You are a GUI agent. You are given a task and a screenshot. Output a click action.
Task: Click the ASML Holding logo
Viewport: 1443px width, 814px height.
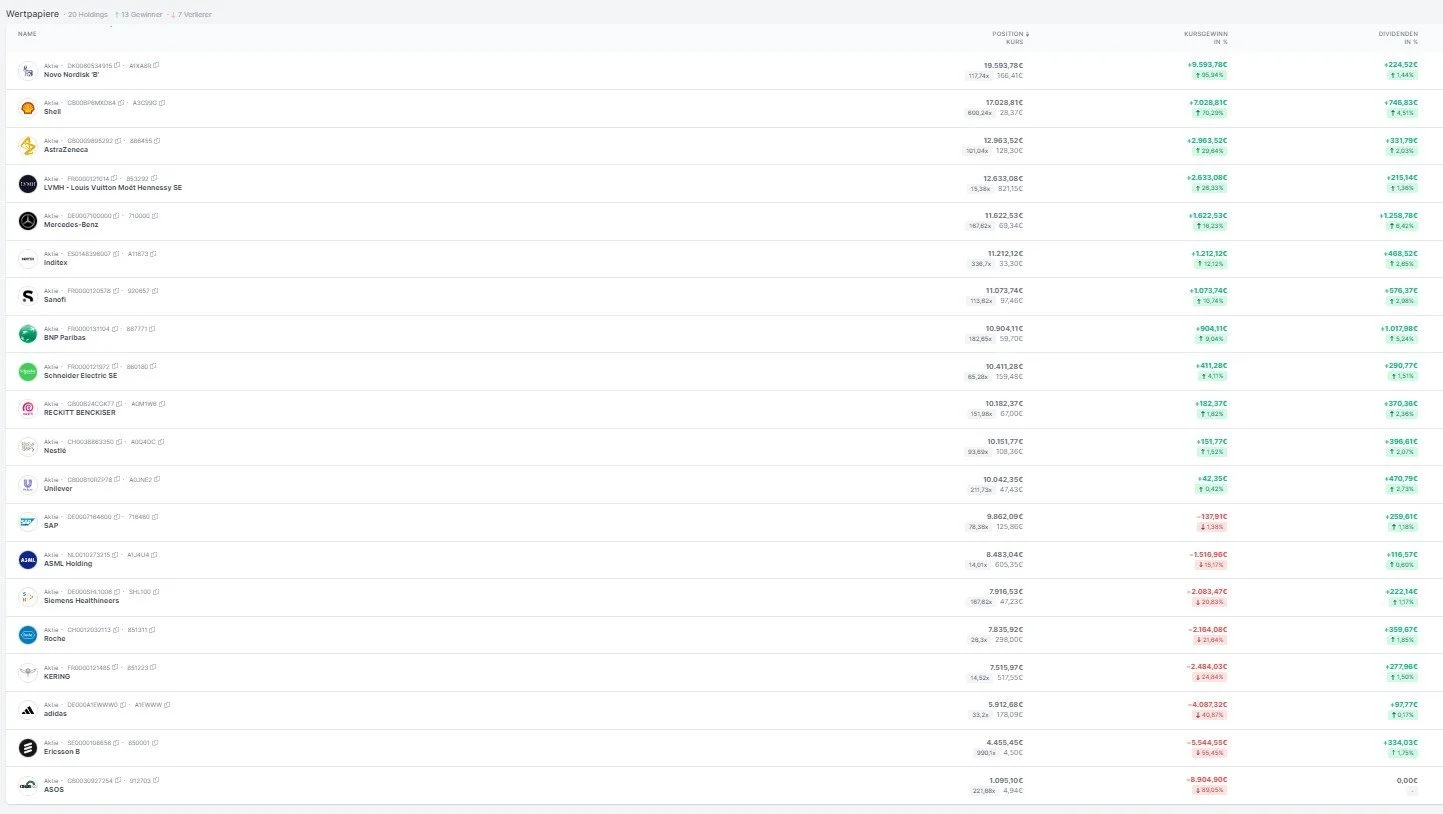(28, 560)
